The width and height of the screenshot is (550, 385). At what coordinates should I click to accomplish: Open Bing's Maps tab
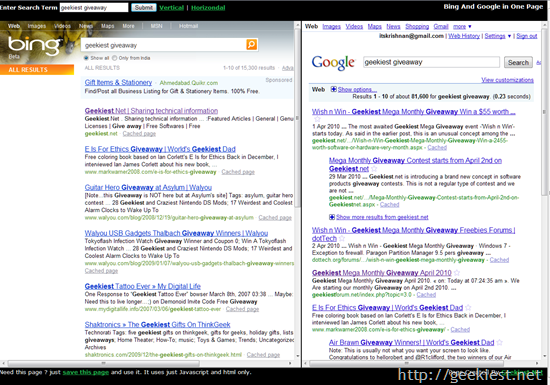(107, 26)
